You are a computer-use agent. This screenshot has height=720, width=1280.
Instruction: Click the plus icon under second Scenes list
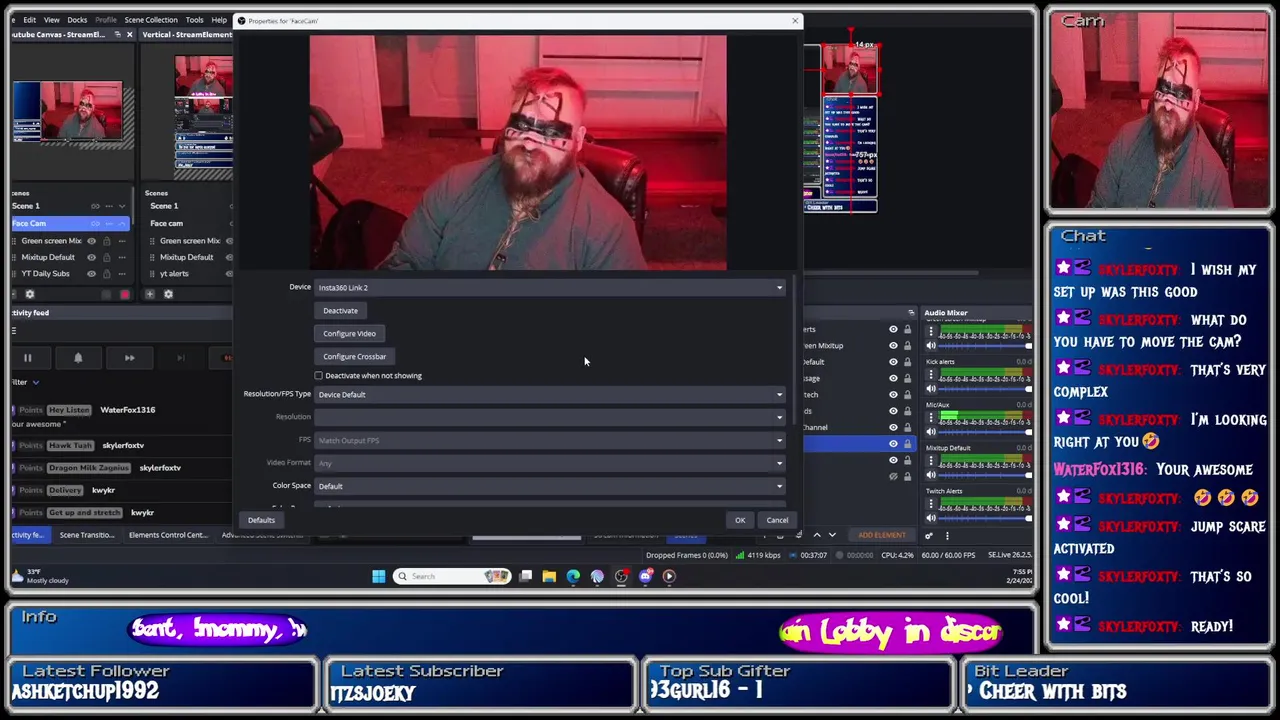(x=149, y=294)
